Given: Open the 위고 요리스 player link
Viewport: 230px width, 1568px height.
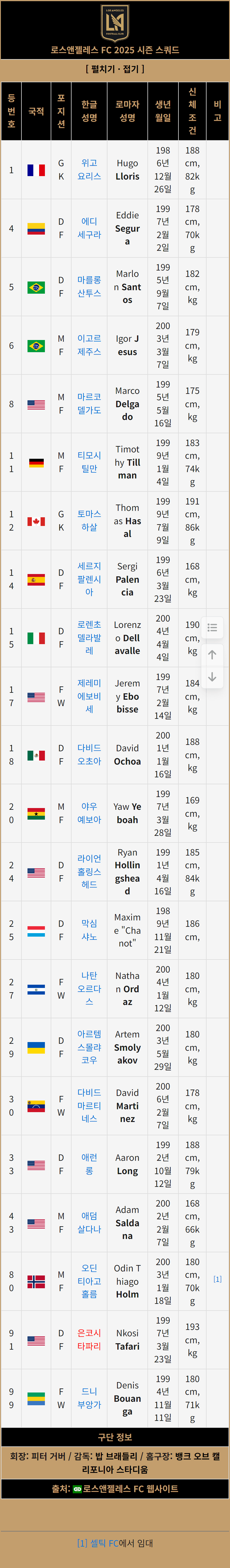Looking at the screenshot, I should 90,170.
